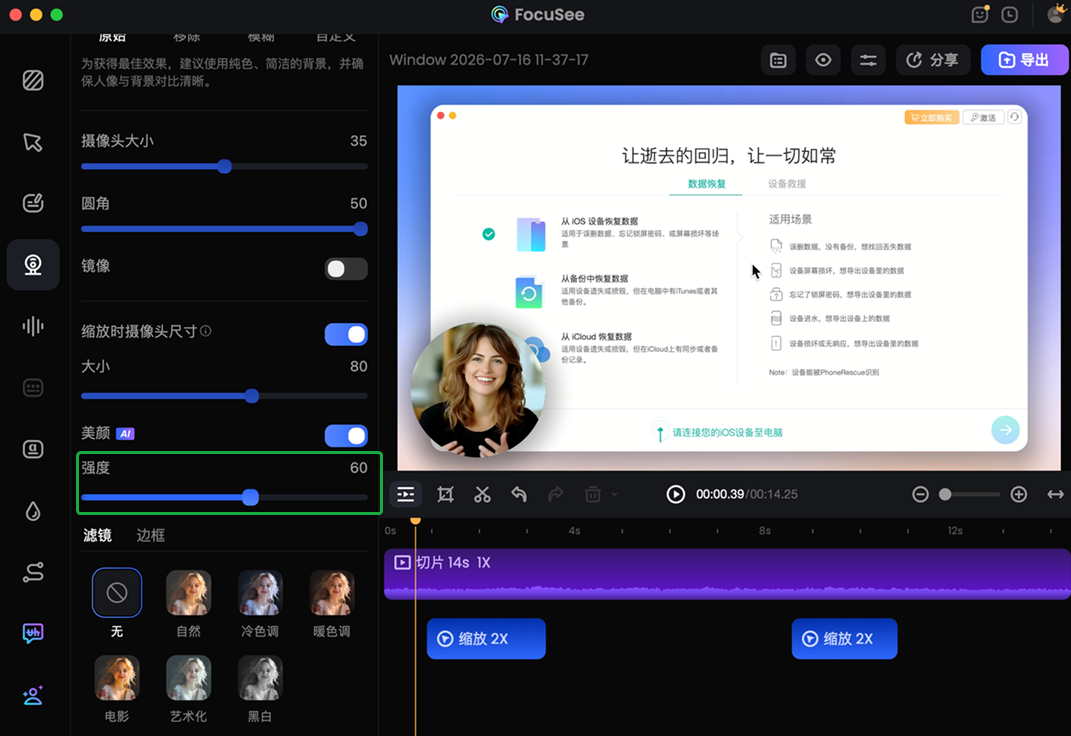
Task: Switch to the 边框 tab
Action: pos(150,535)
